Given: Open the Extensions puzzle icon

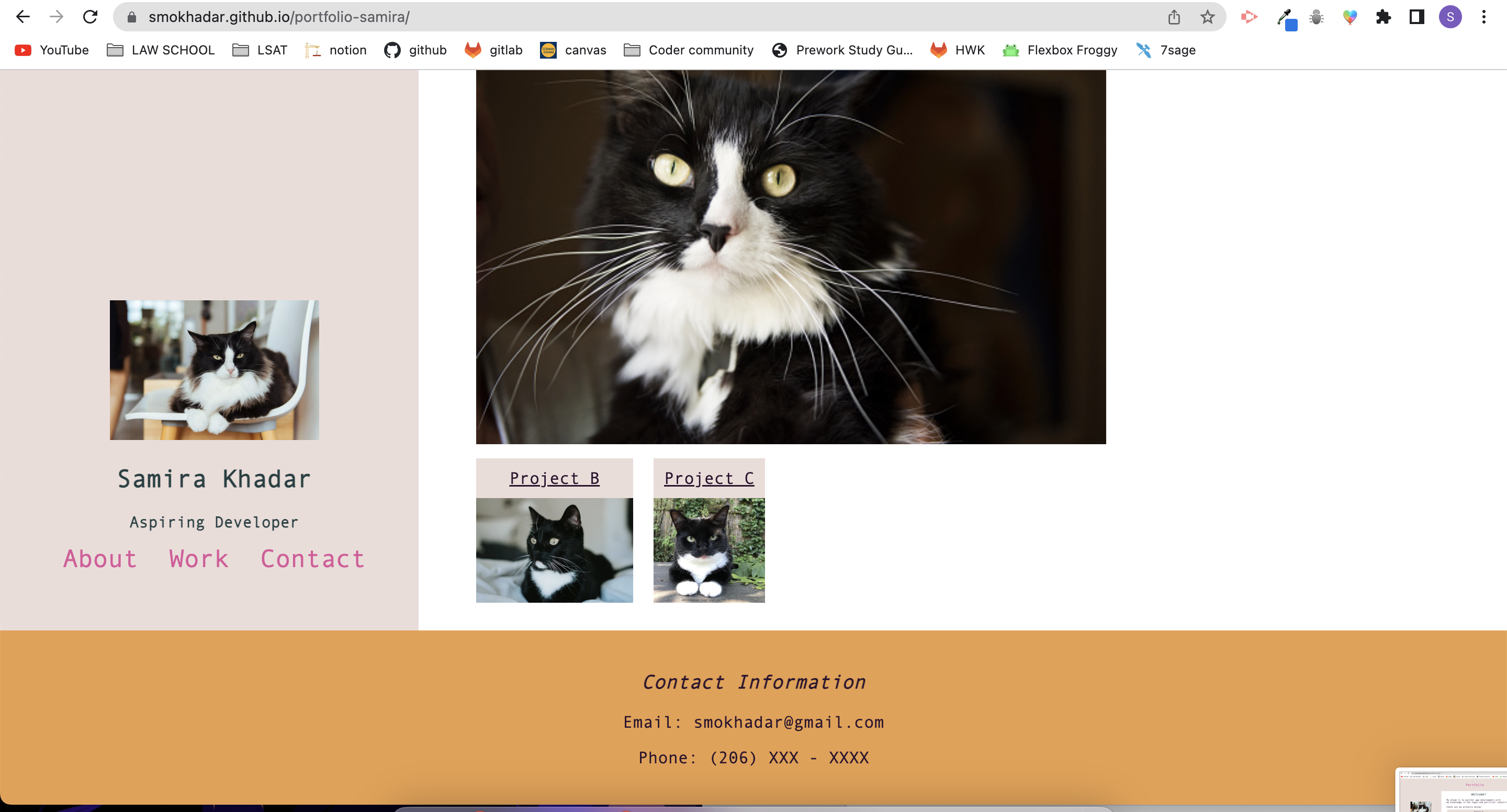Looking at the screenshot, I should [1383, 17].
